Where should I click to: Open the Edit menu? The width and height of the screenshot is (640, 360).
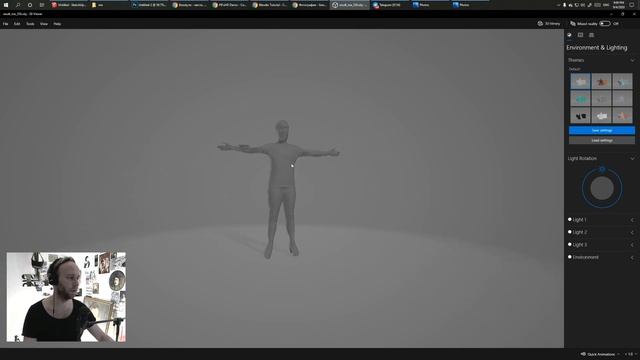click(17, 24)
